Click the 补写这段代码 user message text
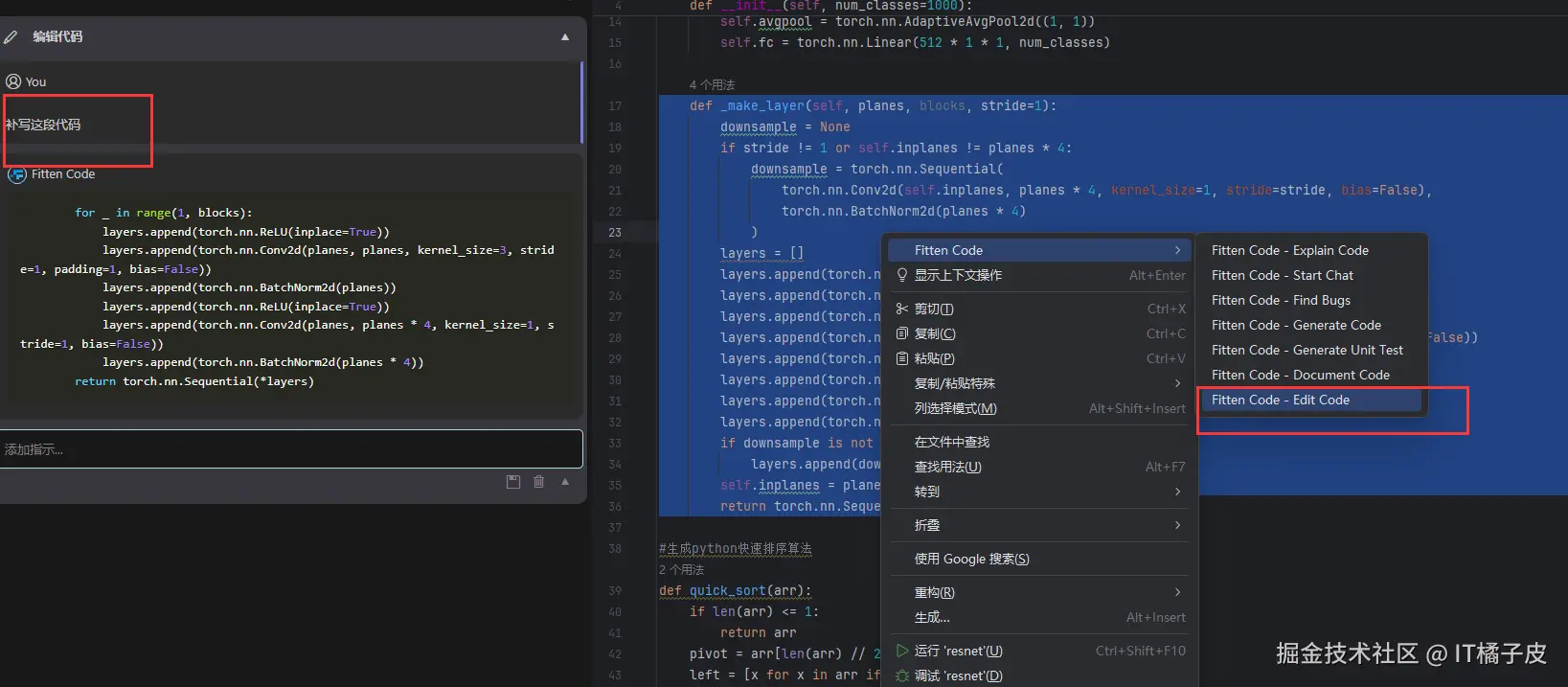 pos(43,125)
